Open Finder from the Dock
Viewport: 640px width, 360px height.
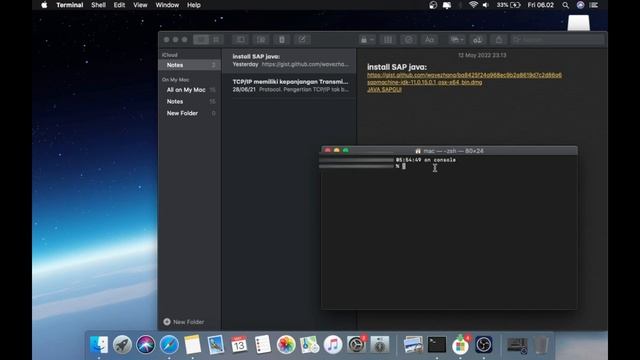99,345
